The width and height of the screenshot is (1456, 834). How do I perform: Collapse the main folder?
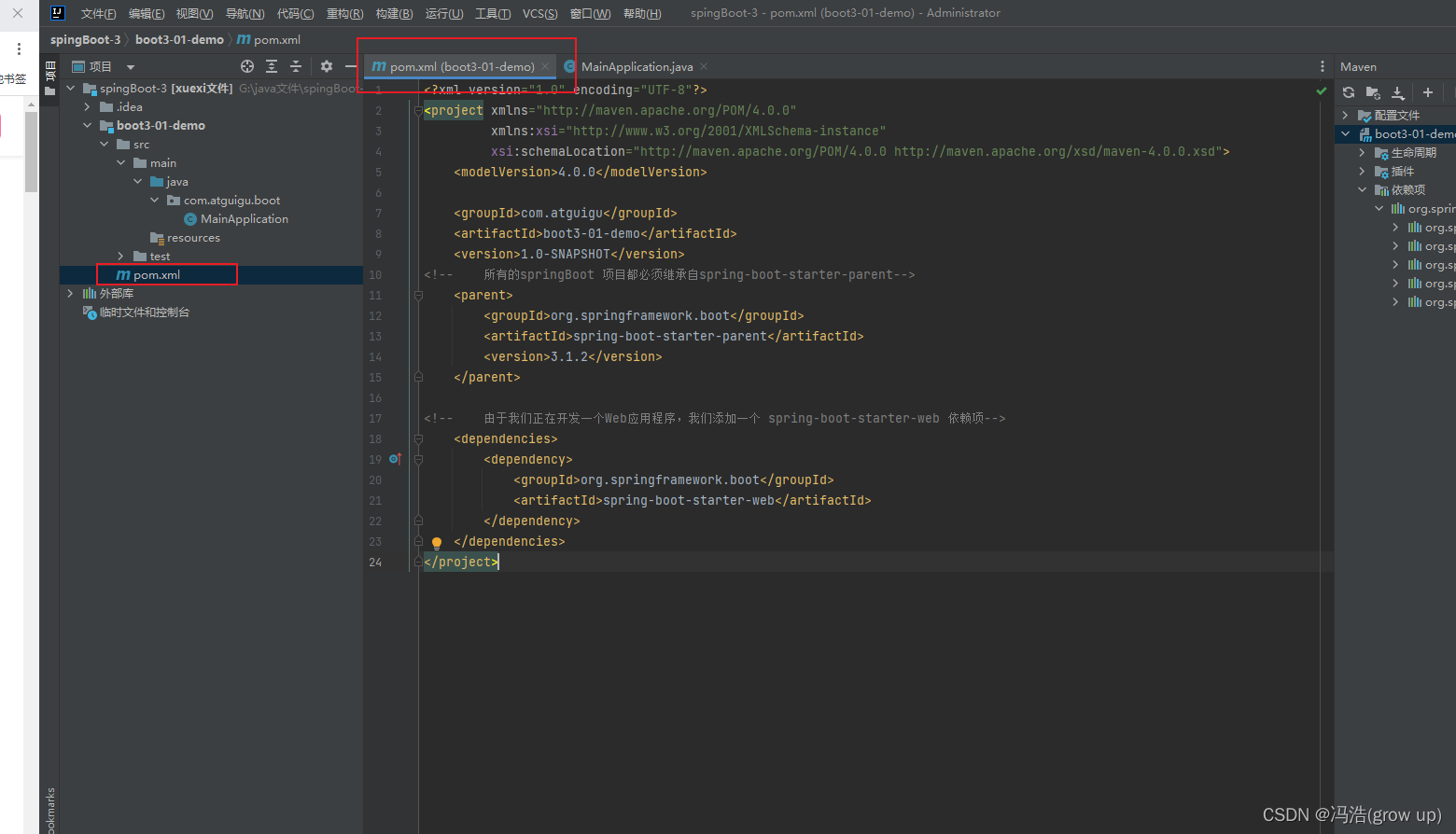121,163
